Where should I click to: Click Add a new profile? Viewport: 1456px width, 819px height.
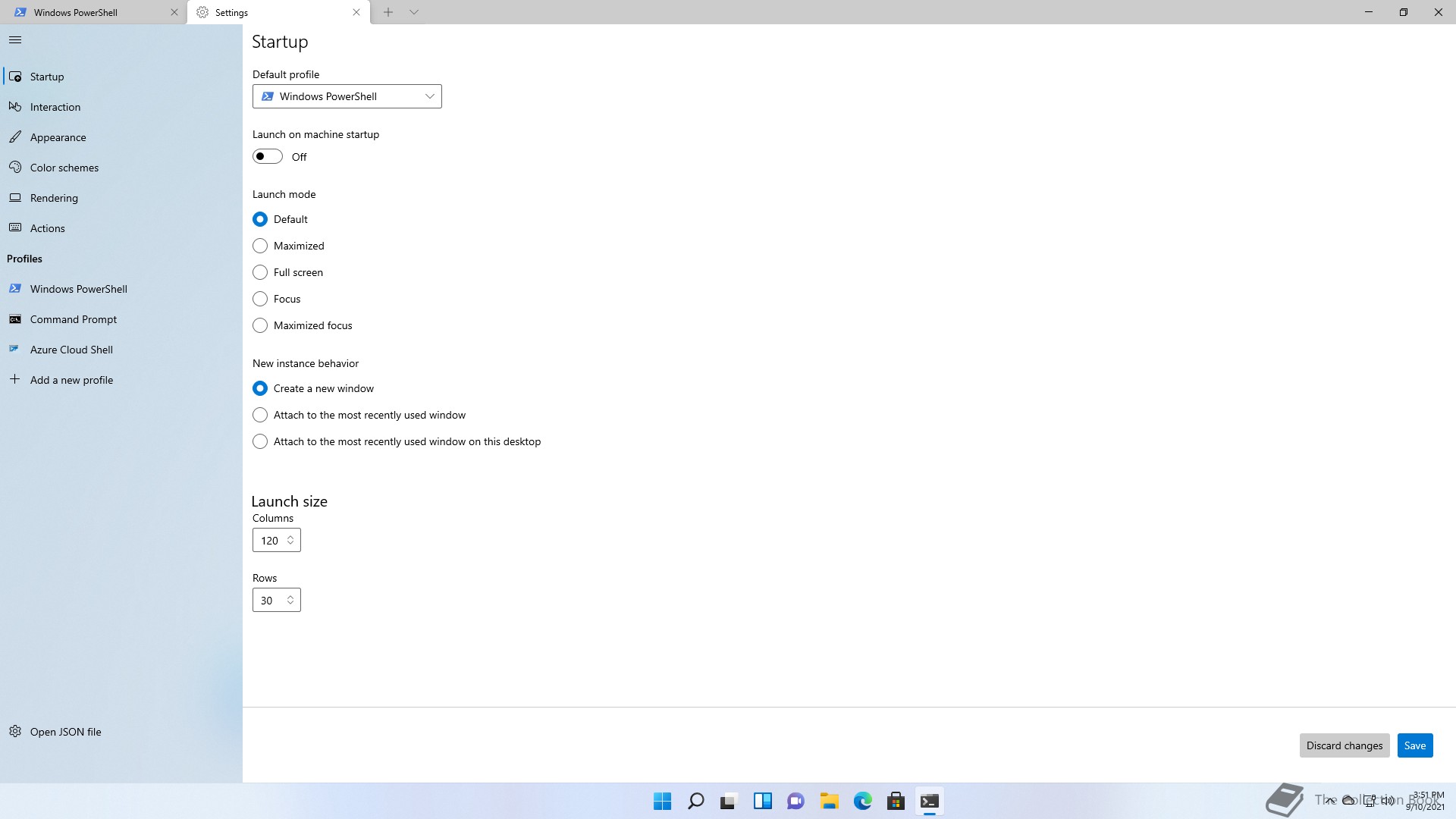click(121, 380)
